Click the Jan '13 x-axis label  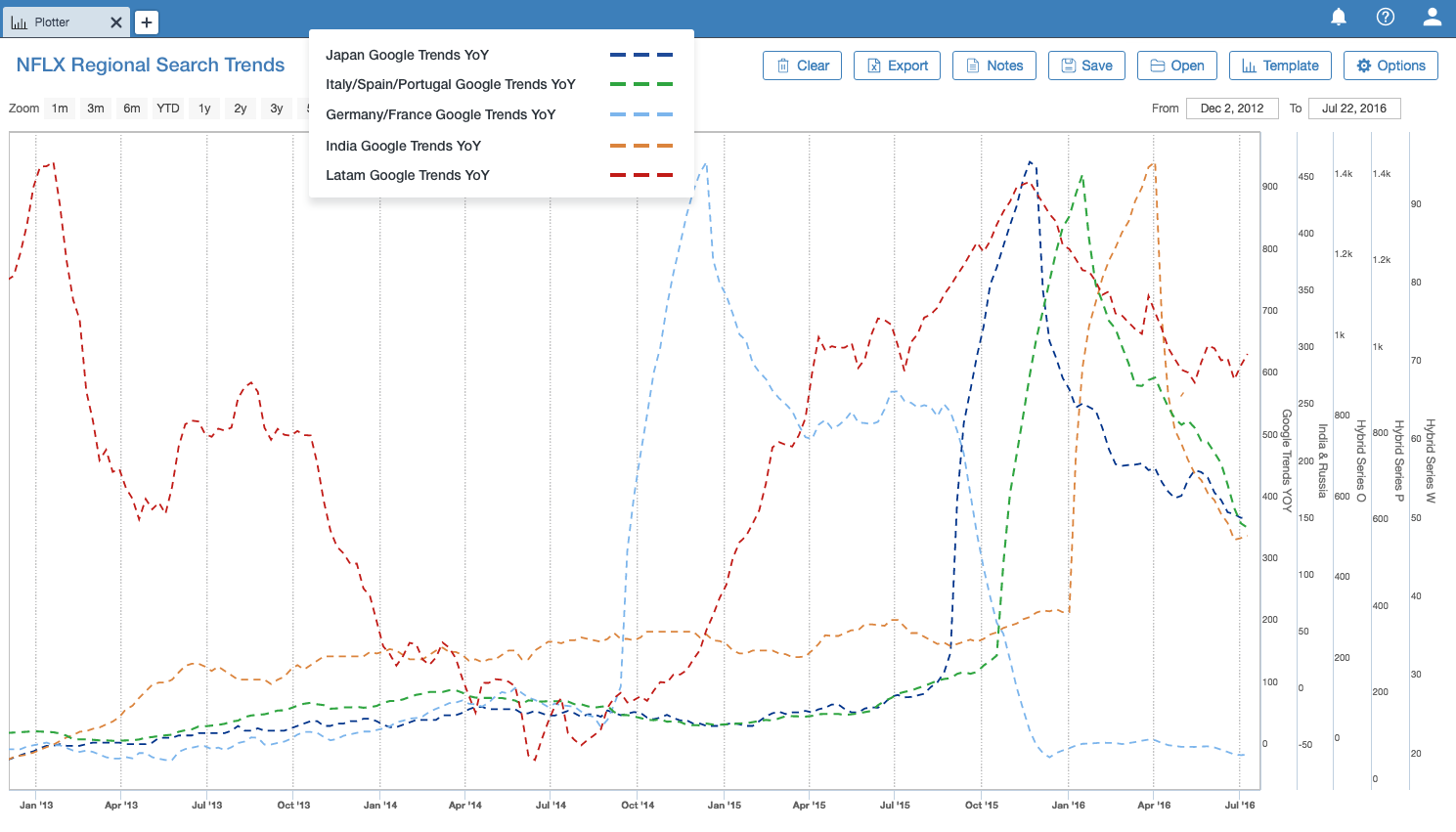[x=36, y=806]
